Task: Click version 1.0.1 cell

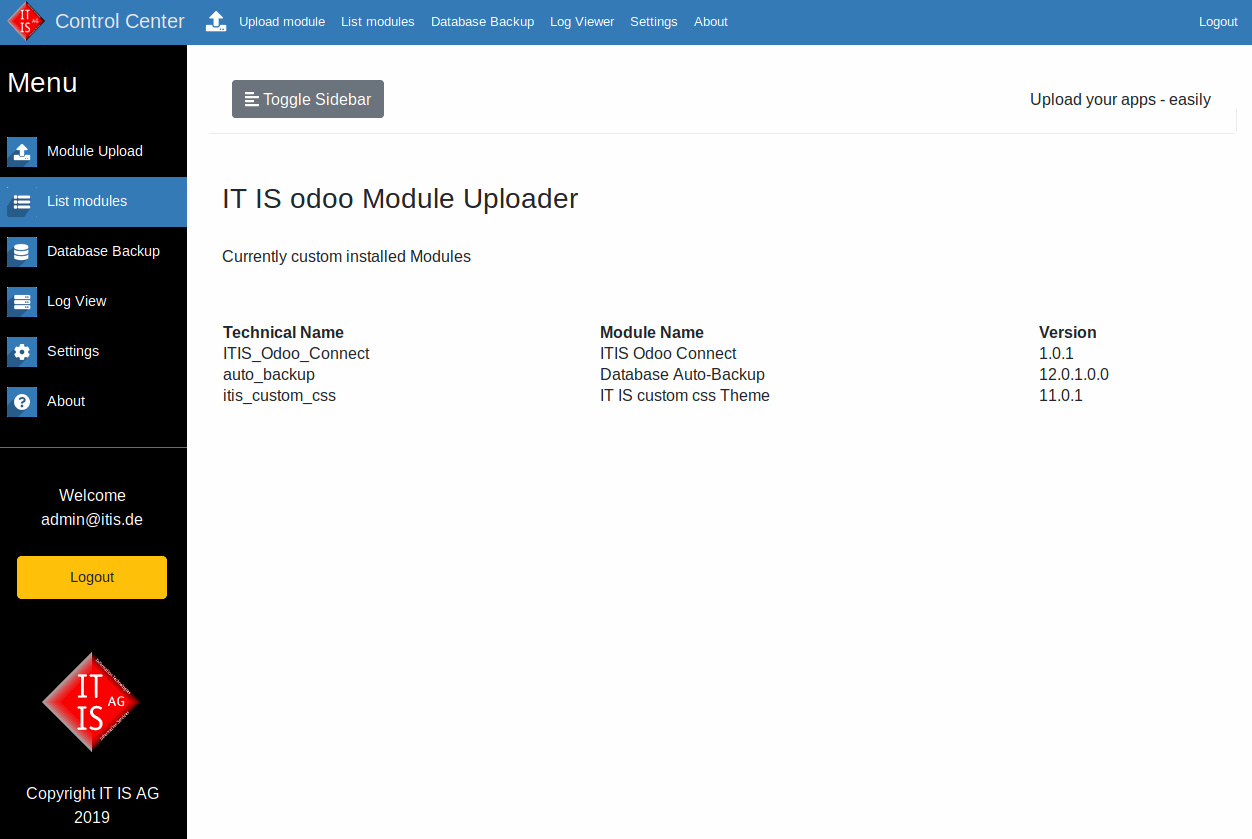Action: click(1056, 353)
